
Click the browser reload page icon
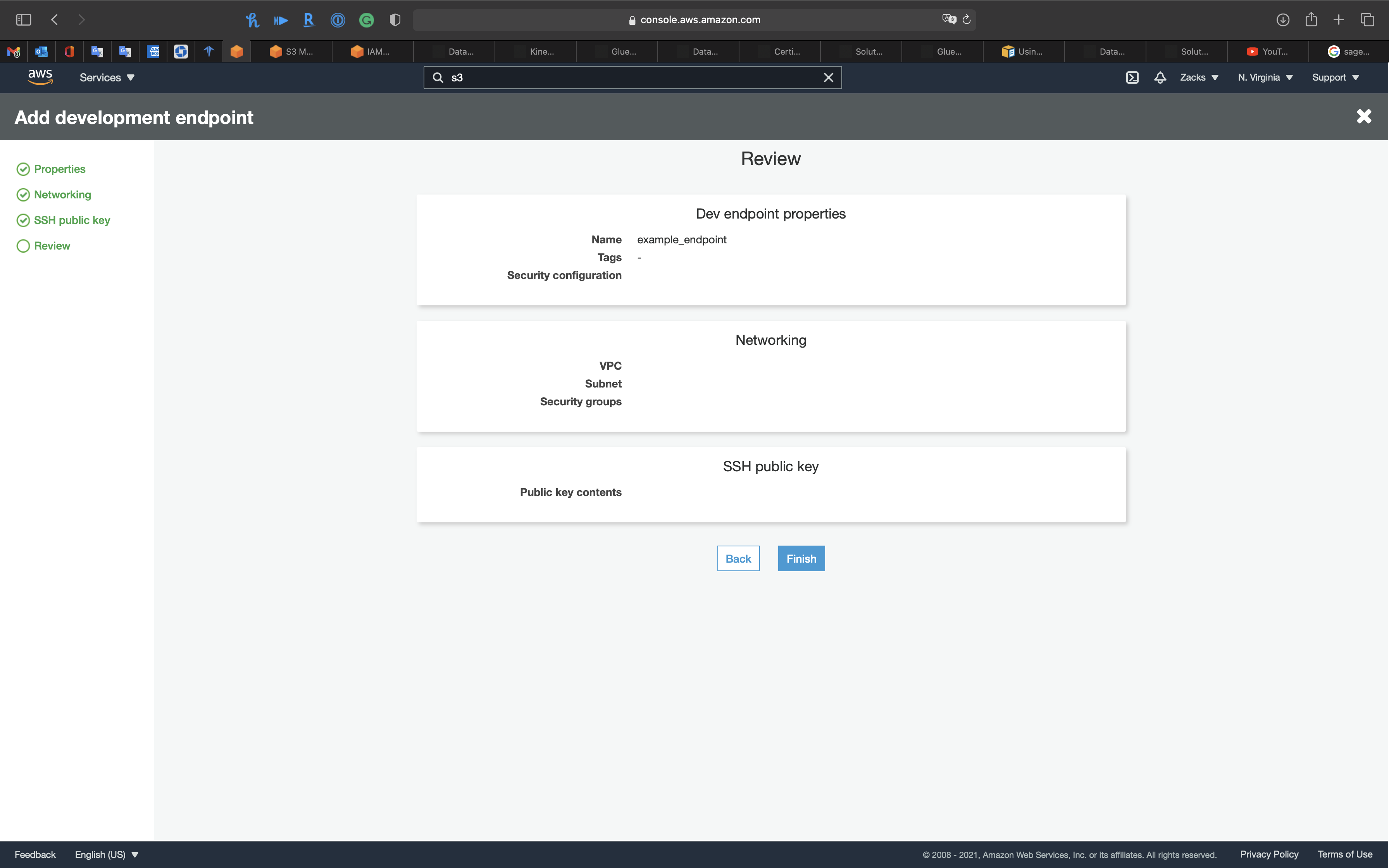[967, 19]
